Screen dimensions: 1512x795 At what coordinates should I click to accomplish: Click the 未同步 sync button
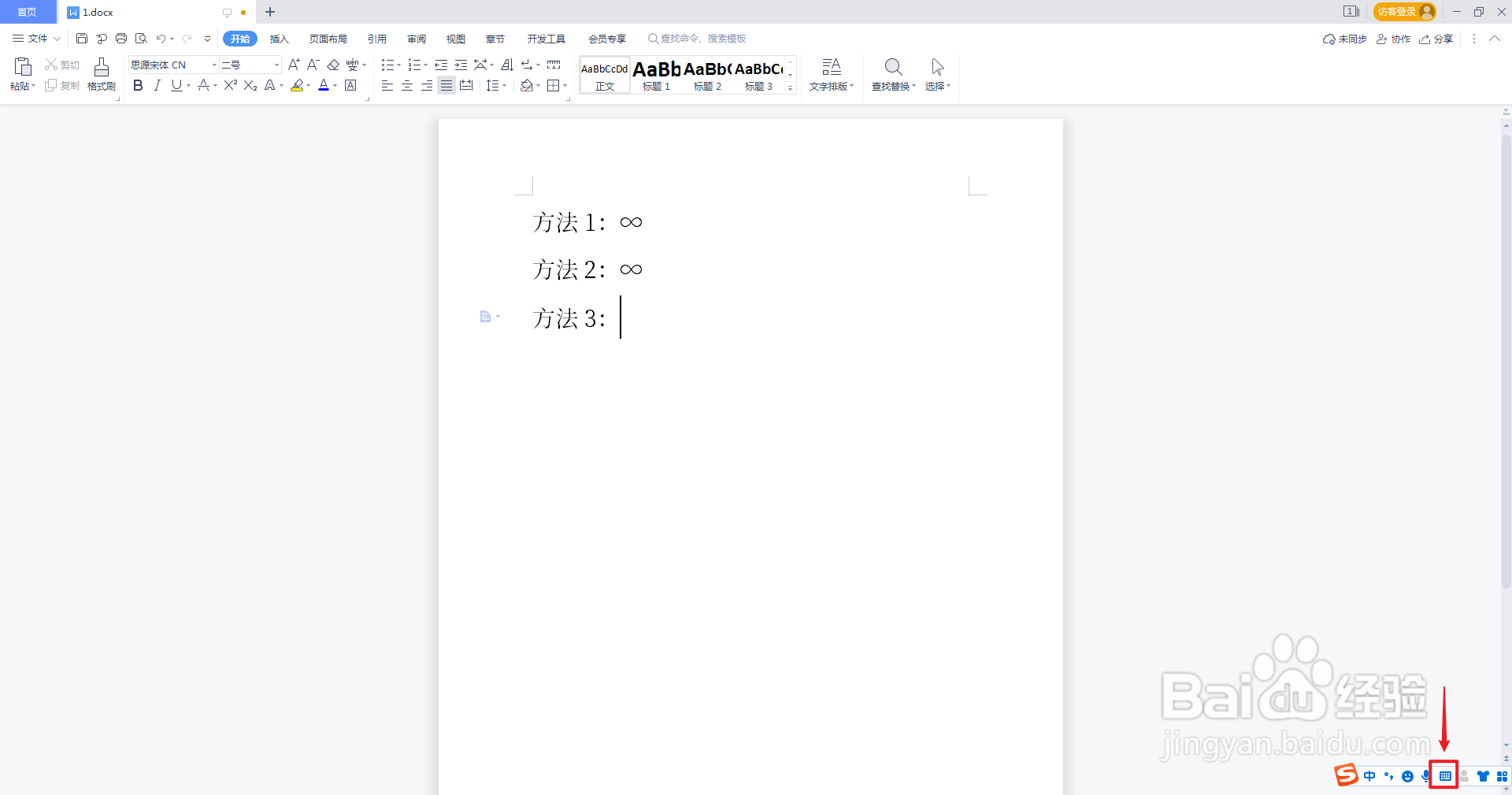pyautogui.click(x=1345, y=39)
